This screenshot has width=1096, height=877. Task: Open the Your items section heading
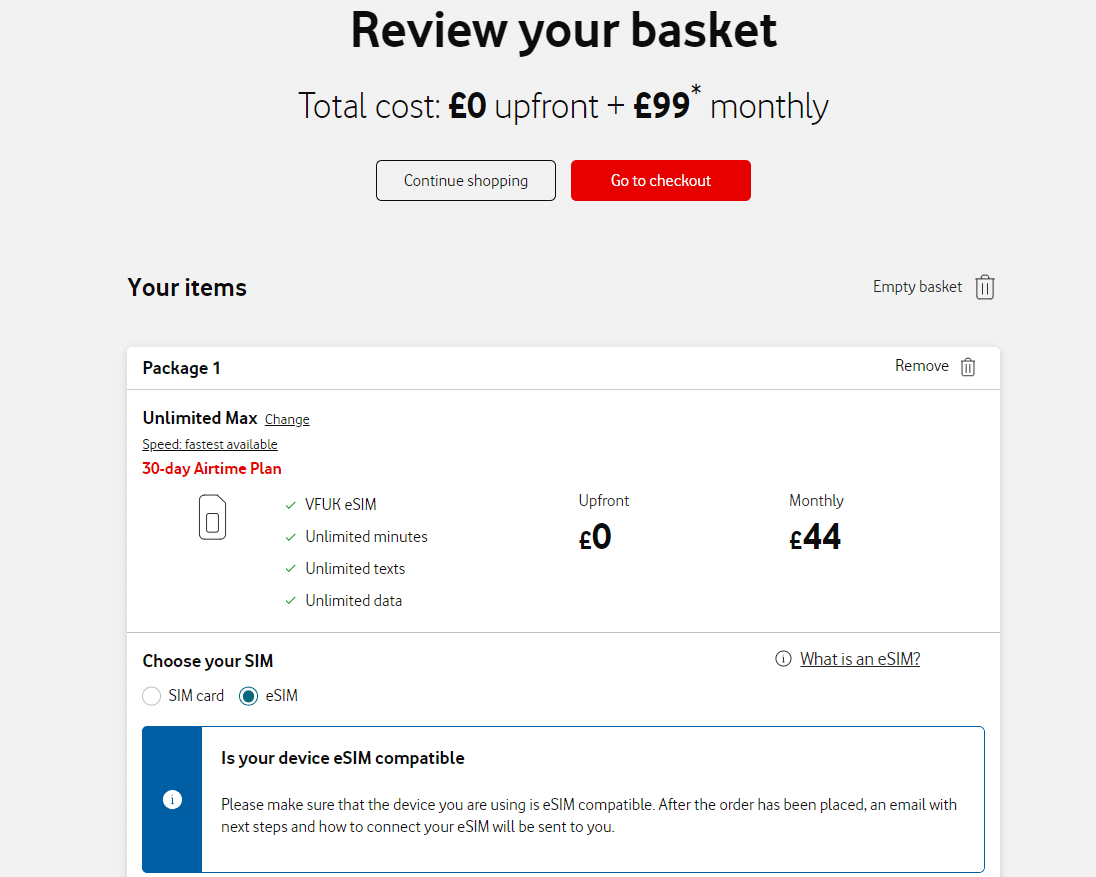186,287
